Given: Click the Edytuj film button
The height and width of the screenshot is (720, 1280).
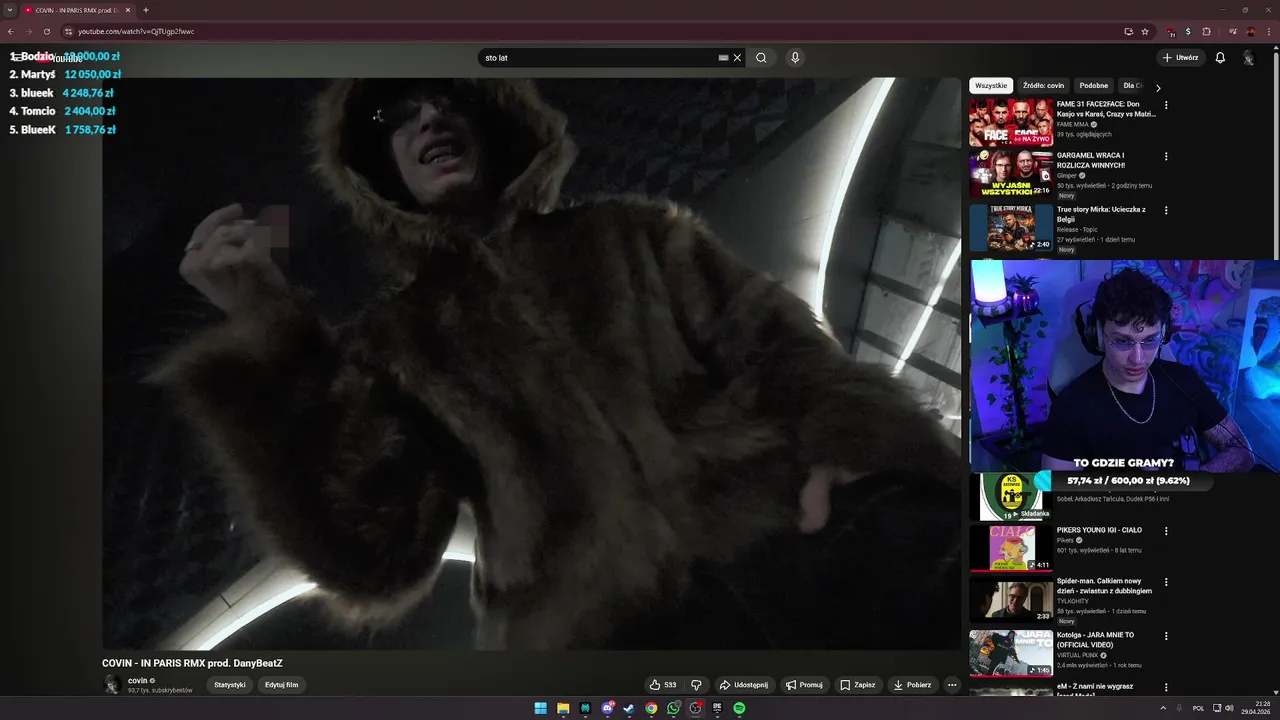Looking at the screenshot, I should click(281, 685).
